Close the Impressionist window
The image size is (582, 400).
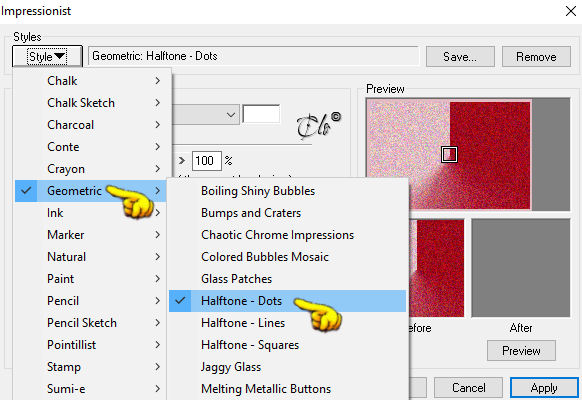click(570, 11)
